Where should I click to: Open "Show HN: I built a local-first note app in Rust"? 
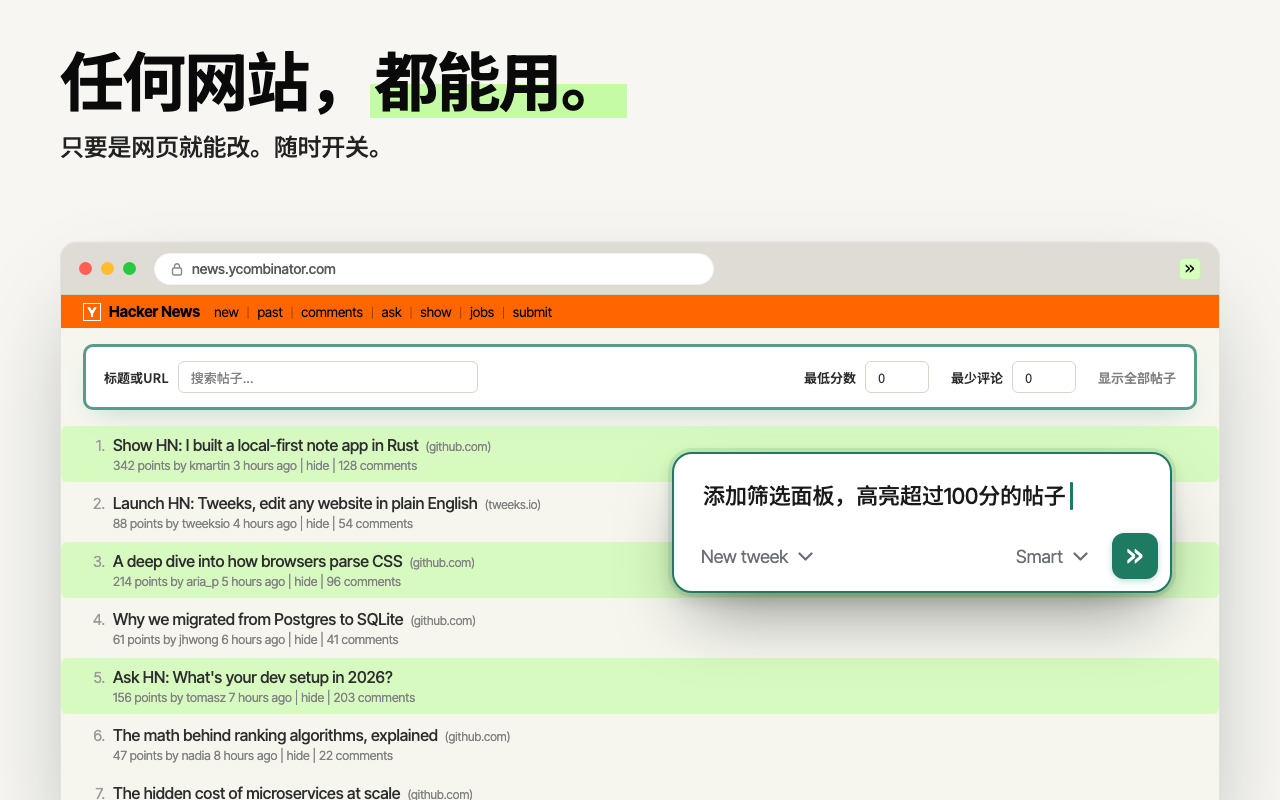point(266,446)
